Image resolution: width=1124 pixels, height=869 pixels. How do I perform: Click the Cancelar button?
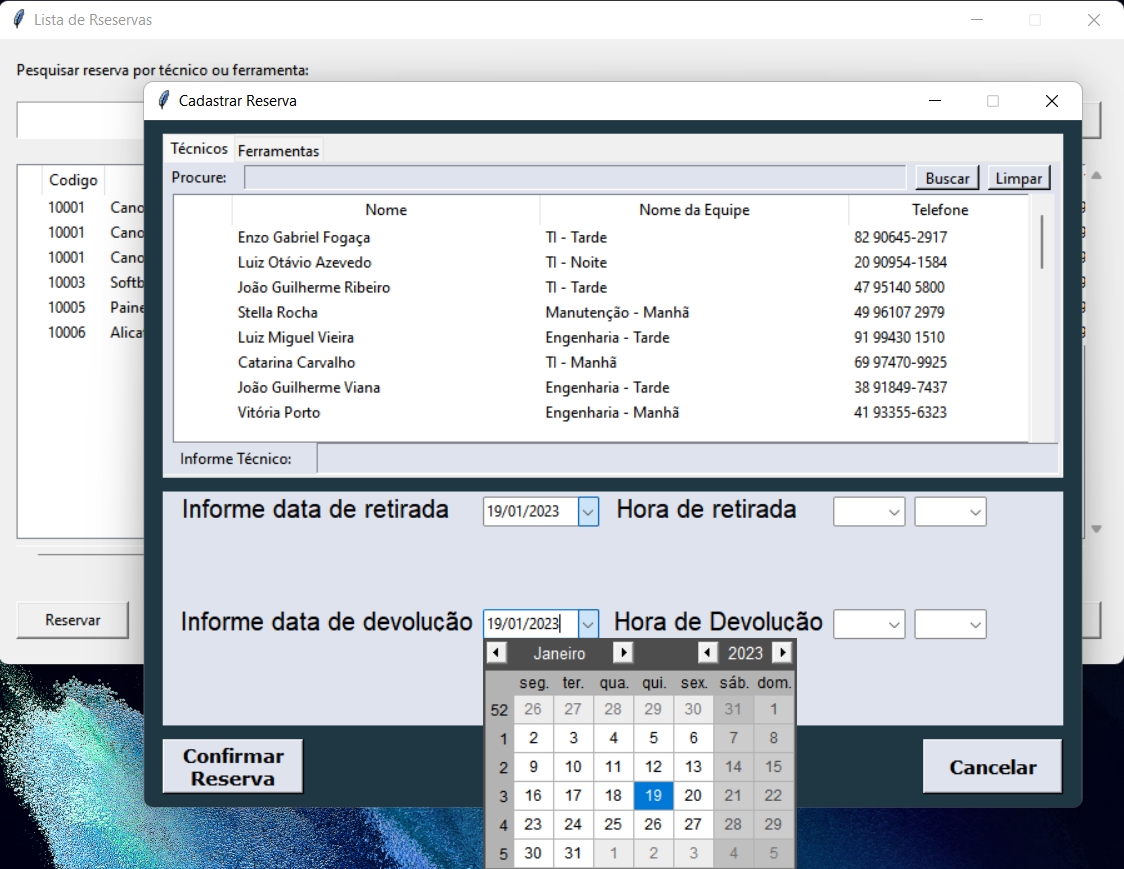(x=992, y=766)
